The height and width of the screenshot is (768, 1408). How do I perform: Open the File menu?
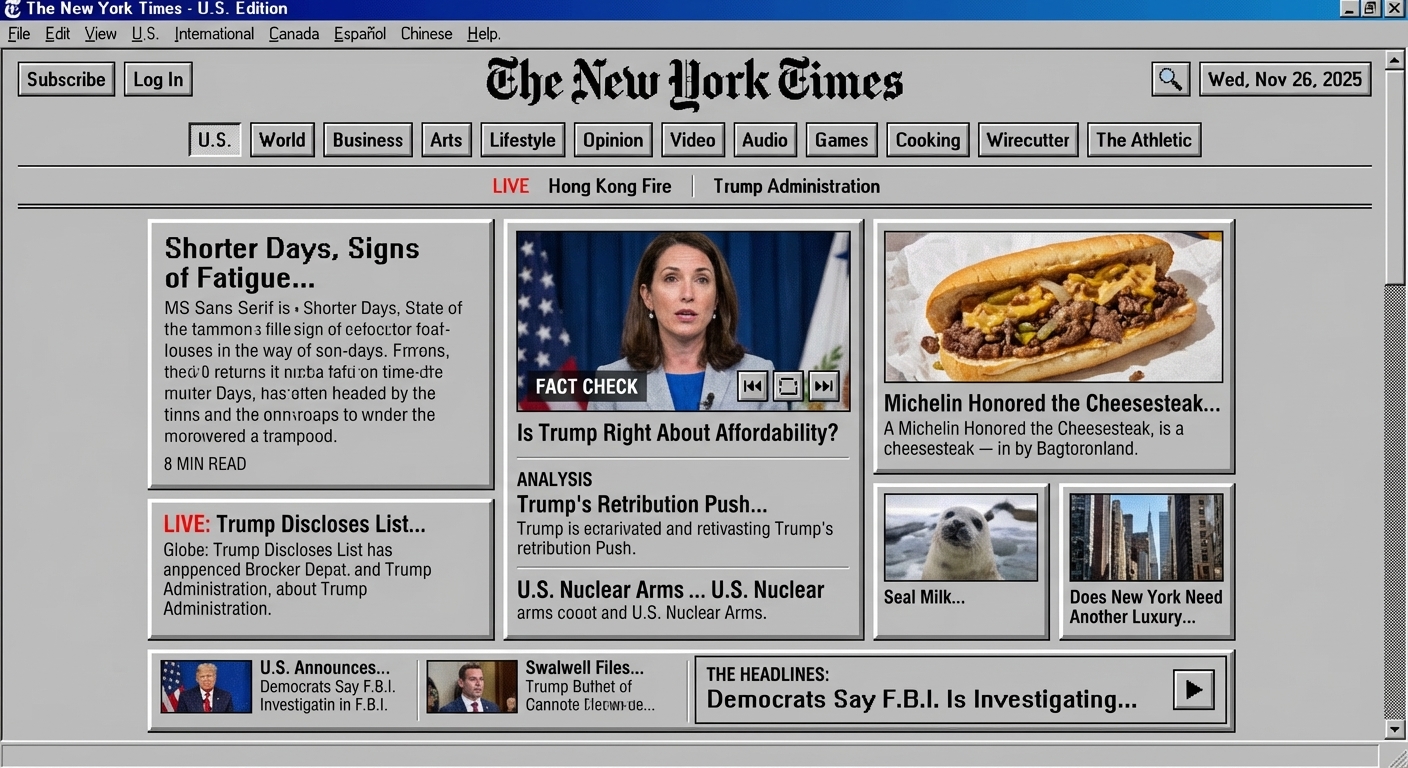coord(18,33)
